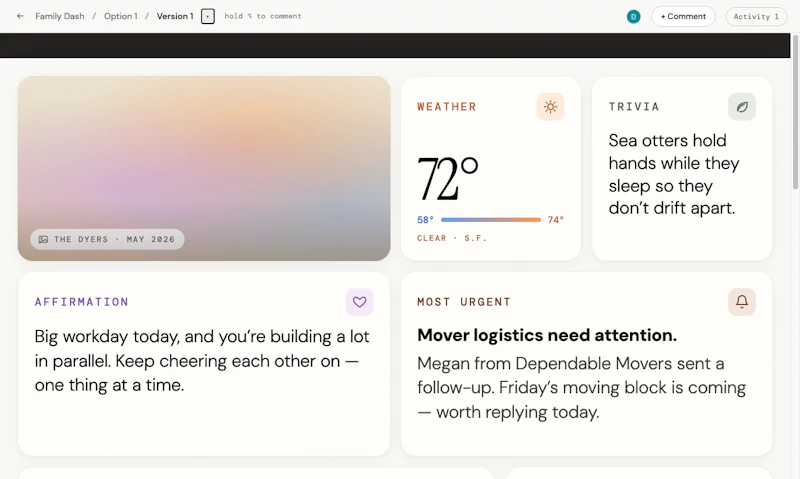Click the 'Big workday today' affirmation text
The width and height of the screenshot is (800, 479).
(202, 361)
